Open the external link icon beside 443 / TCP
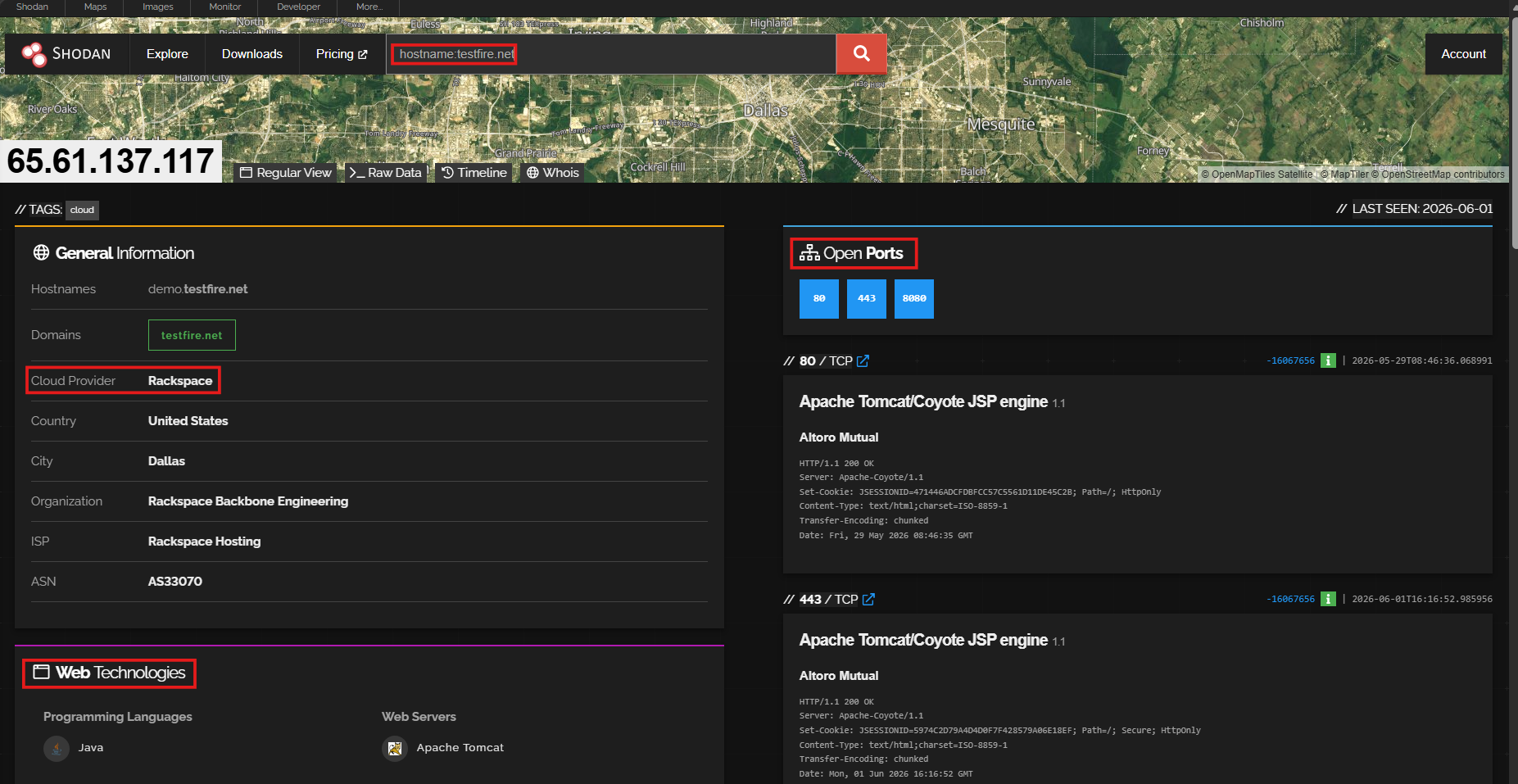Image resolution: width=1518 pixels, height=784 pixels. click(868, 600)
